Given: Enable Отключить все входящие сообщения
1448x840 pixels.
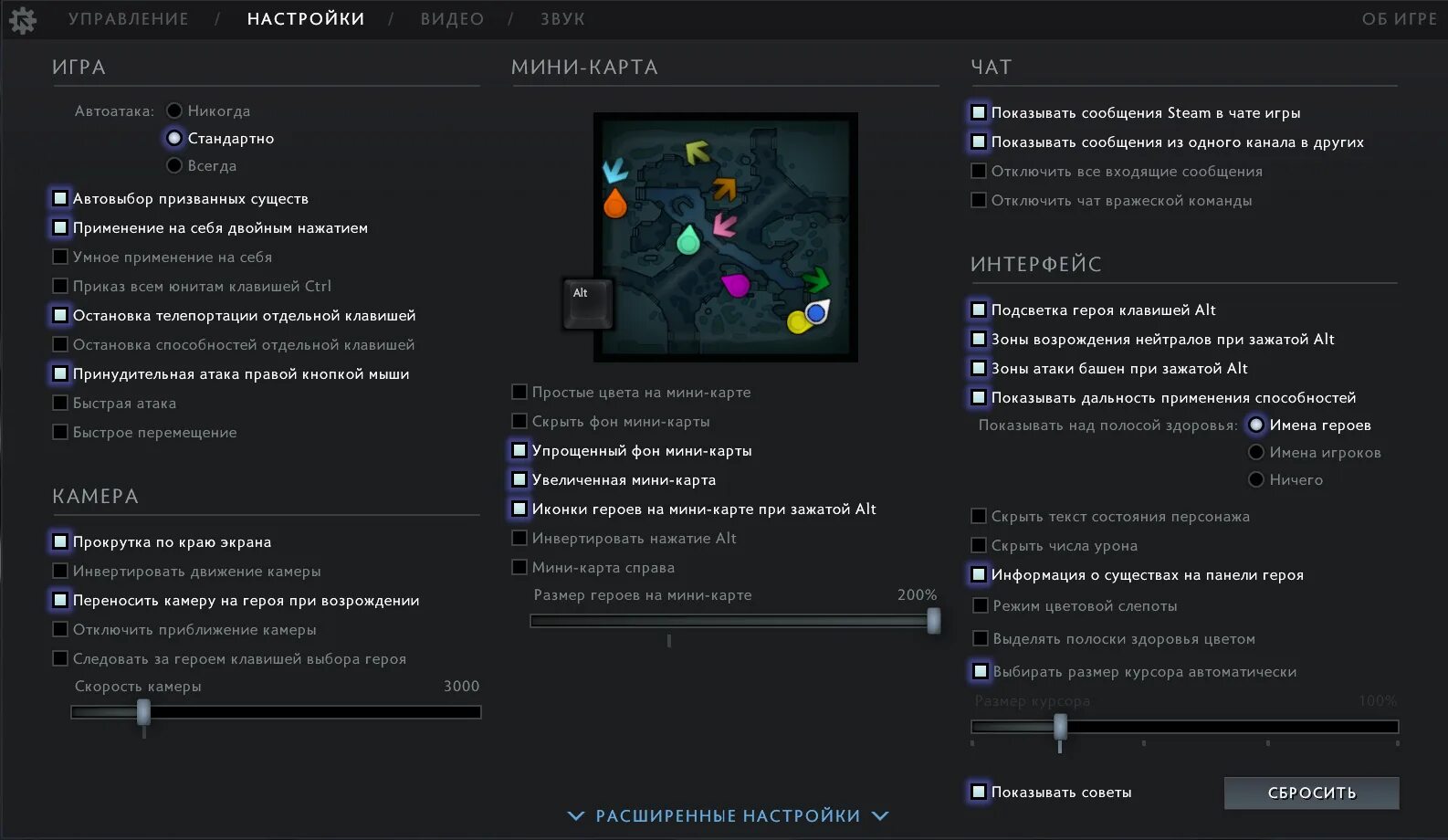Looking at the screenshot, I should (979, 171).
